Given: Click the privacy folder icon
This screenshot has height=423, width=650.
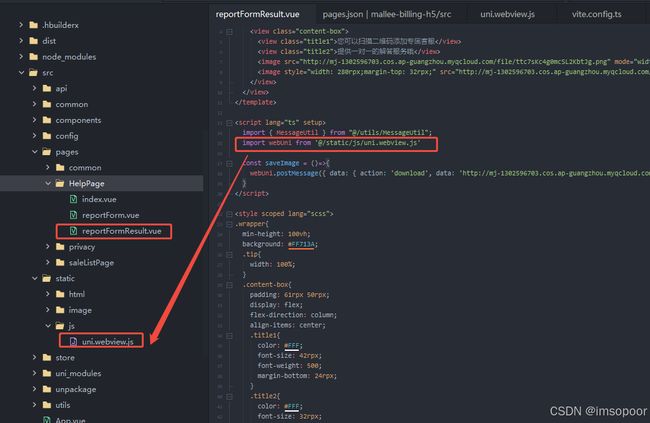Looking at the screenshot, I should point(60,247).
